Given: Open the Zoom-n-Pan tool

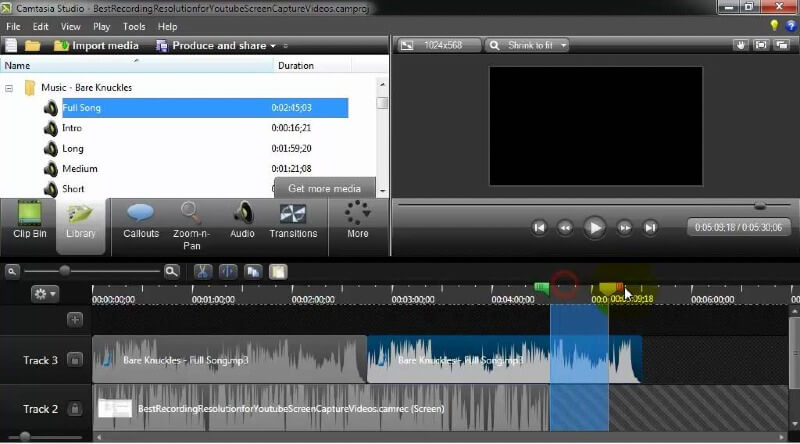Looking at the screenshot, I should tap(191, 226).
